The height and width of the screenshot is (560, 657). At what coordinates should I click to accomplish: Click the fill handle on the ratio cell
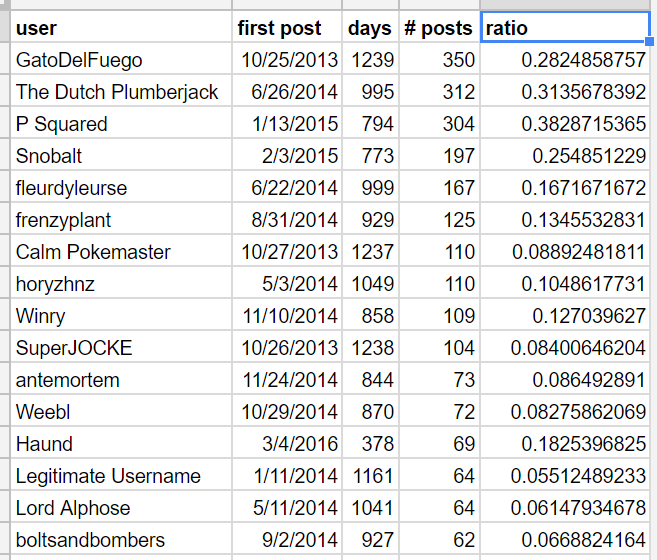click(650, 43)
